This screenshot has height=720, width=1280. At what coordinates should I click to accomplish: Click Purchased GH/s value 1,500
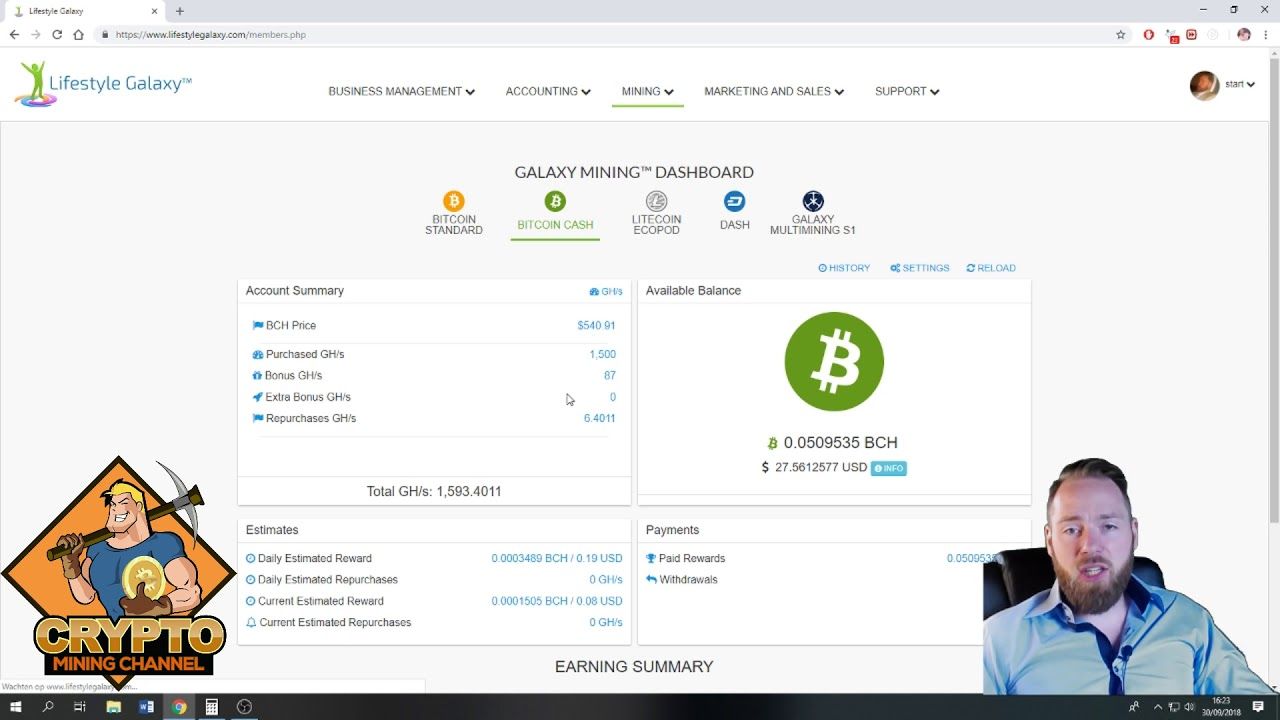(x=602, y=354)
